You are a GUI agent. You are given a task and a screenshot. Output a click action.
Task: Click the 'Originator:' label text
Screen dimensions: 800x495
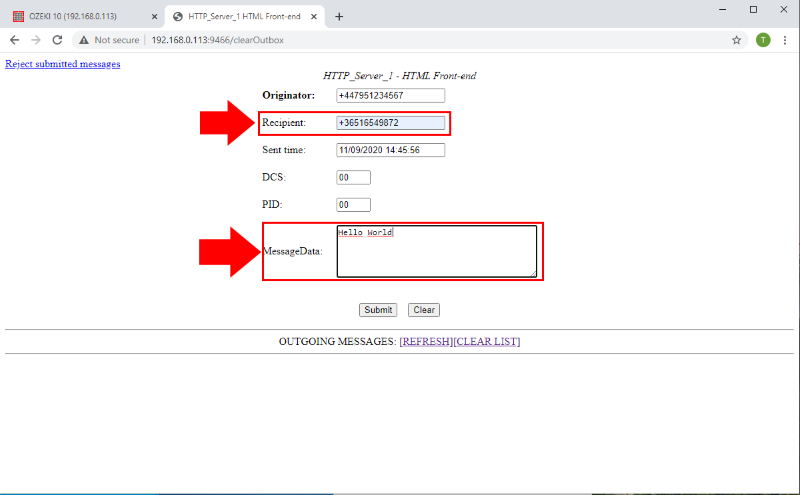288,95
